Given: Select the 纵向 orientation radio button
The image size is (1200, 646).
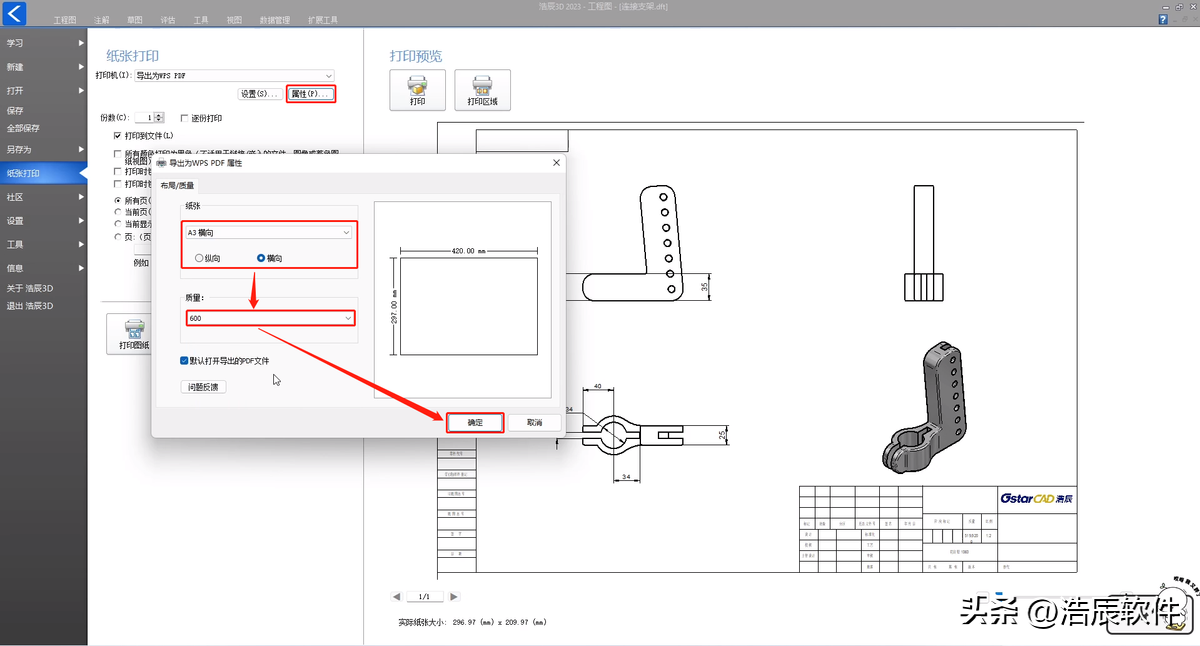Looking at the screenshot, I should pos(200,258).
